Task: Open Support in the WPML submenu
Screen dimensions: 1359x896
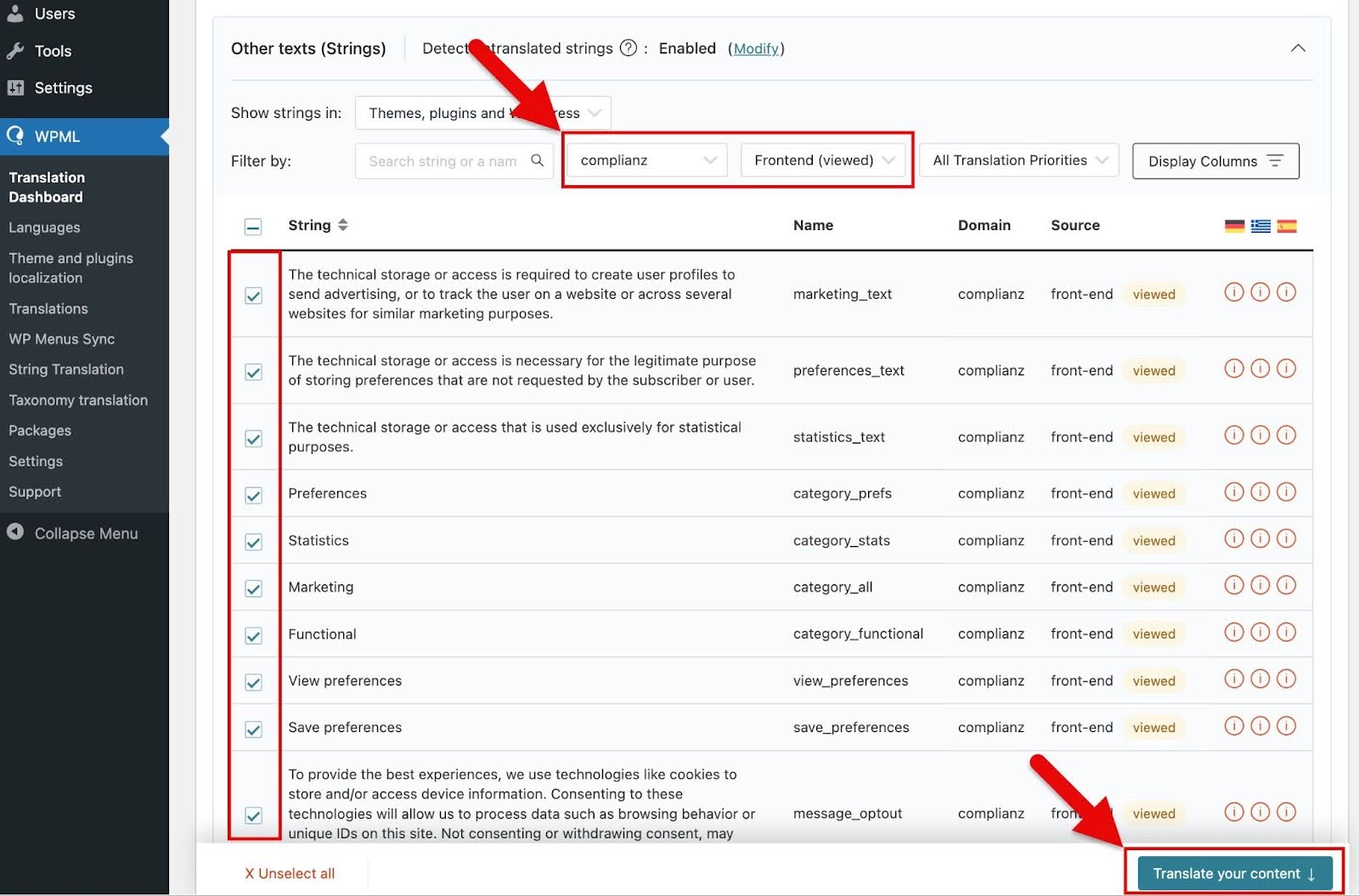Action: pos(35,492)
